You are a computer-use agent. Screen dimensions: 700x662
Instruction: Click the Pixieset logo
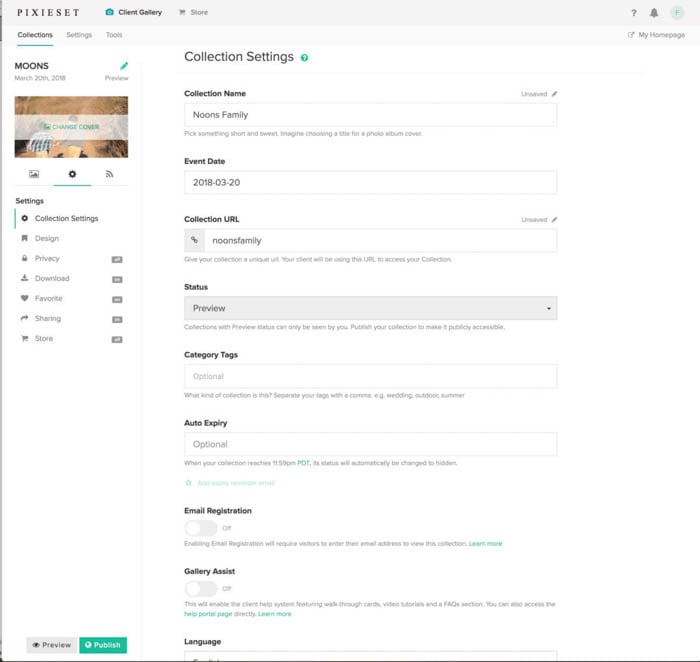tap(48, 12)
